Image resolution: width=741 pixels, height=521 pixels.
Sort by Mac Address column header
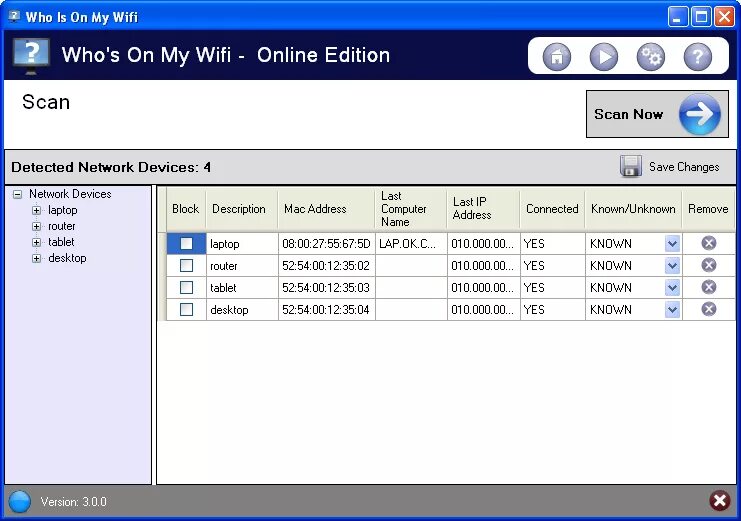click(327, 209)
